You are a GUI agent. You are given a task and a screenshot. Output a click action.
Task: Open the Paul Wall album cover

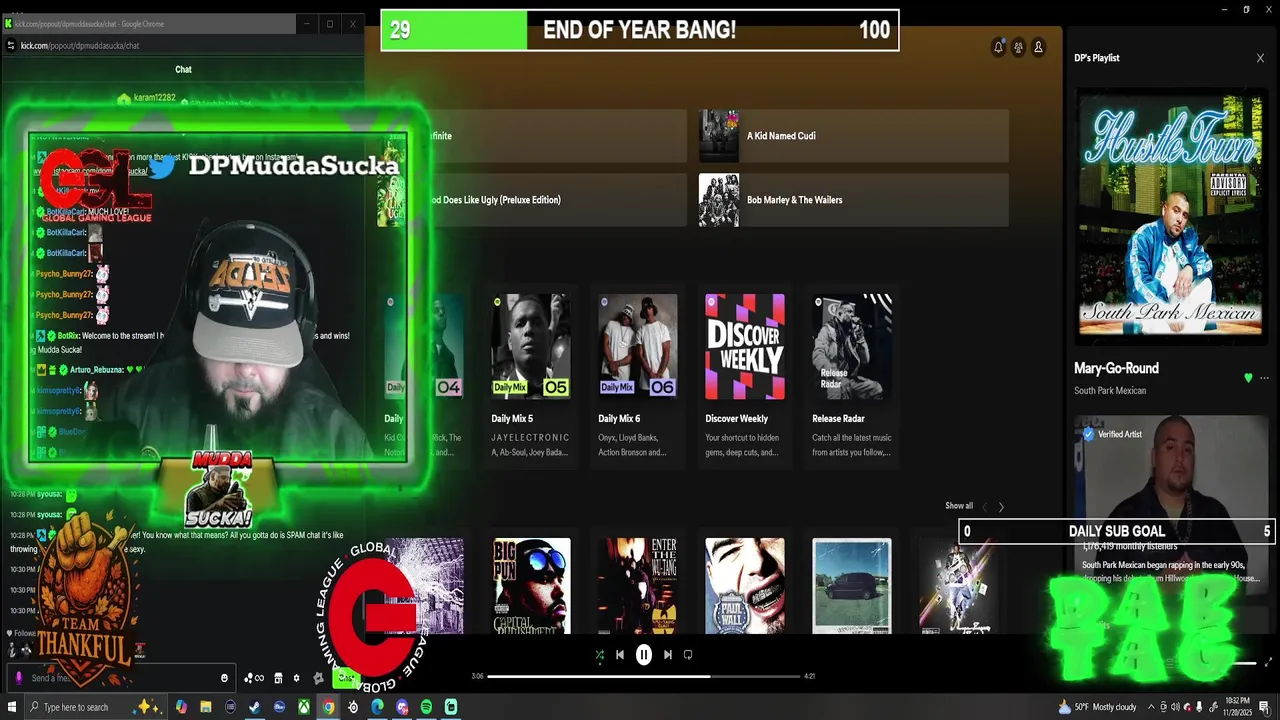(745, 586)
